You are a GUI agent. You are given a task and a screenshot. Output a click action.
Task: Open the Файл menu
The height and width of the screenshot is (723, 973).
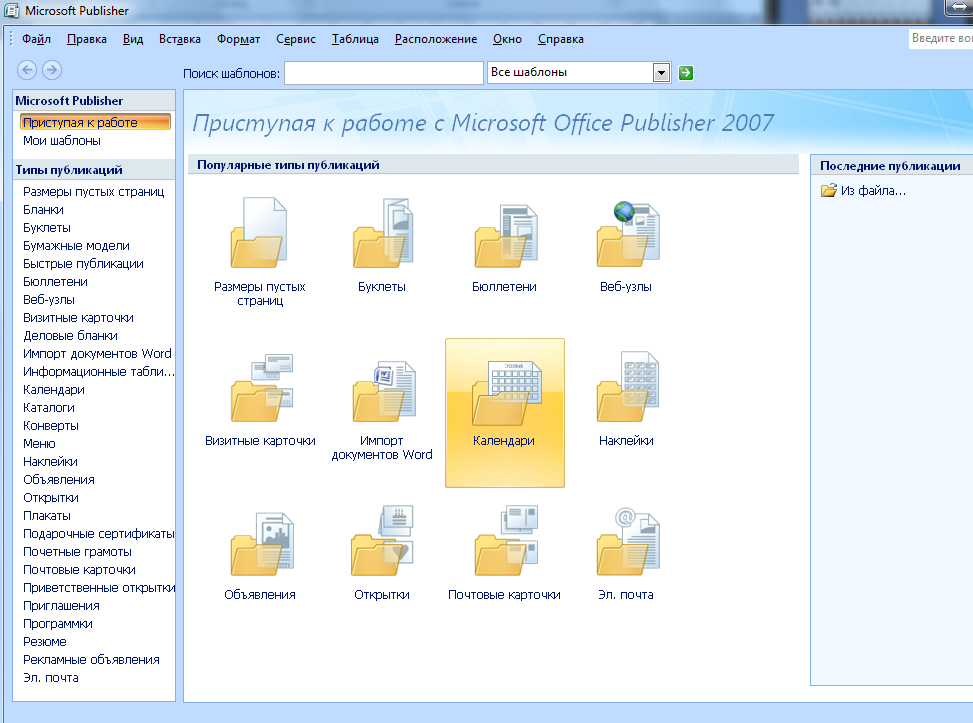coord(37,39)
